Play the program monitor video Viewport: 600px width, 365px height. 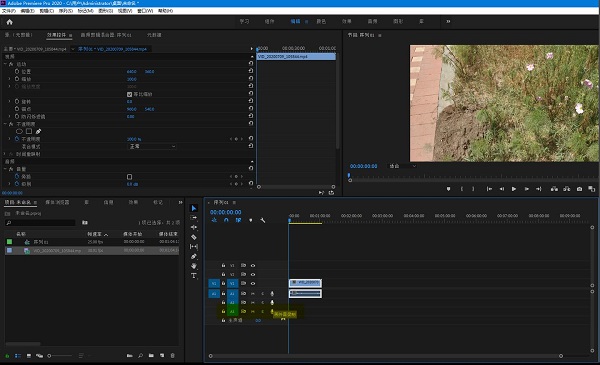click(x=514, y=189)
